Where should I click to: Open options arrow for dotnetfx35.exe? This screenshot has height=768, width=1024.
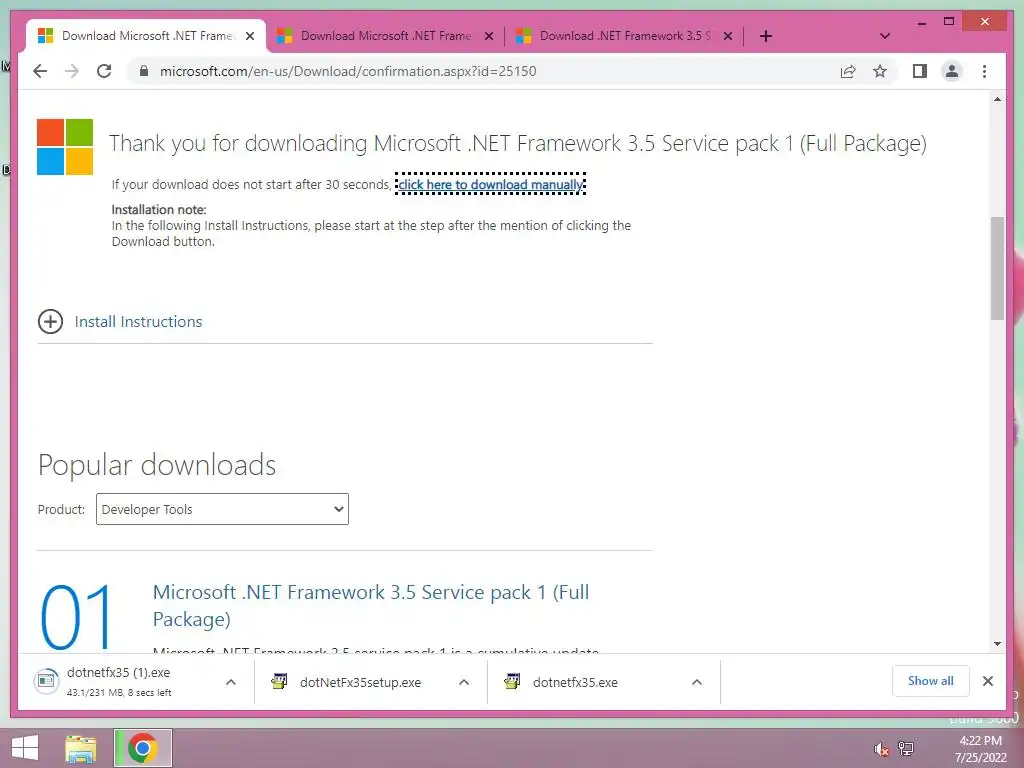[x=697, y=682]
